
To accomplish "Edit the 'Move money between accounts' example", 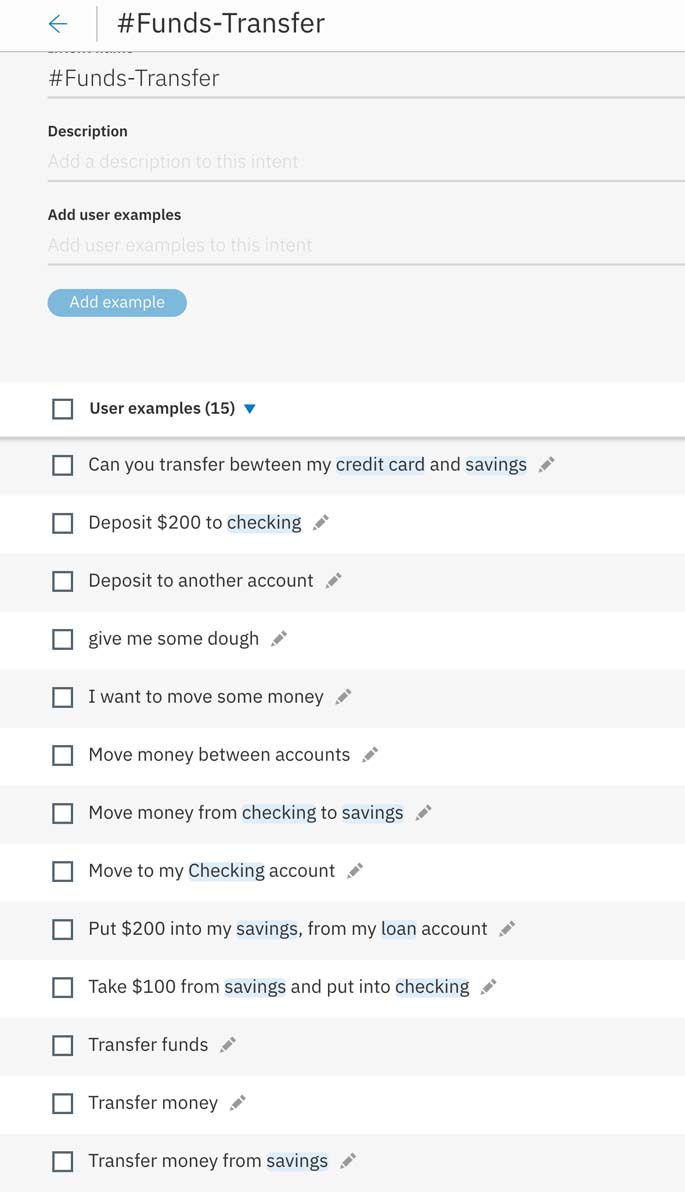I will (x=370, y=755).
